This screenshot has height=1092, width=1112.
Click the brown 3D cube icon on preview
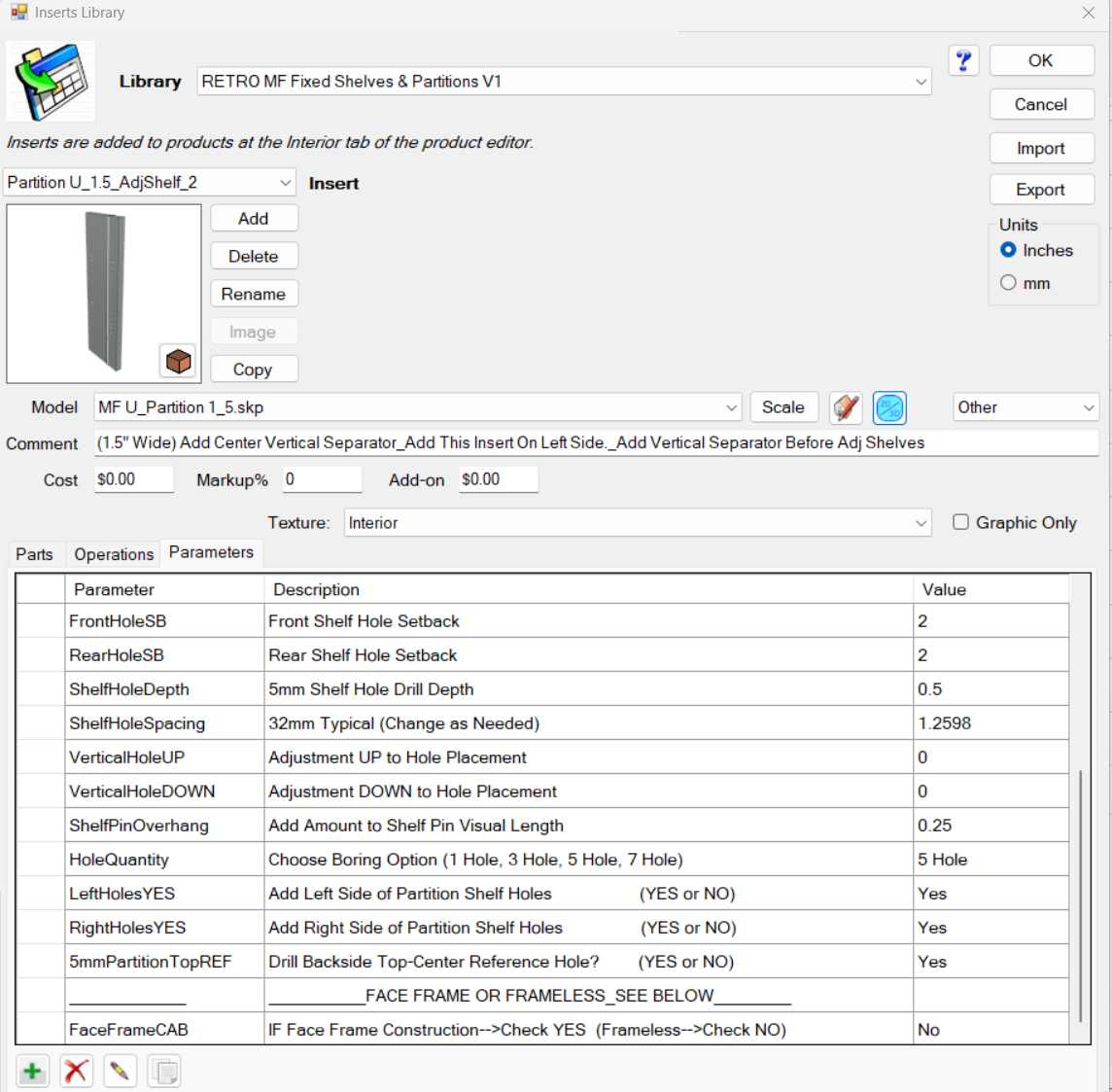[x=178, y=362]
